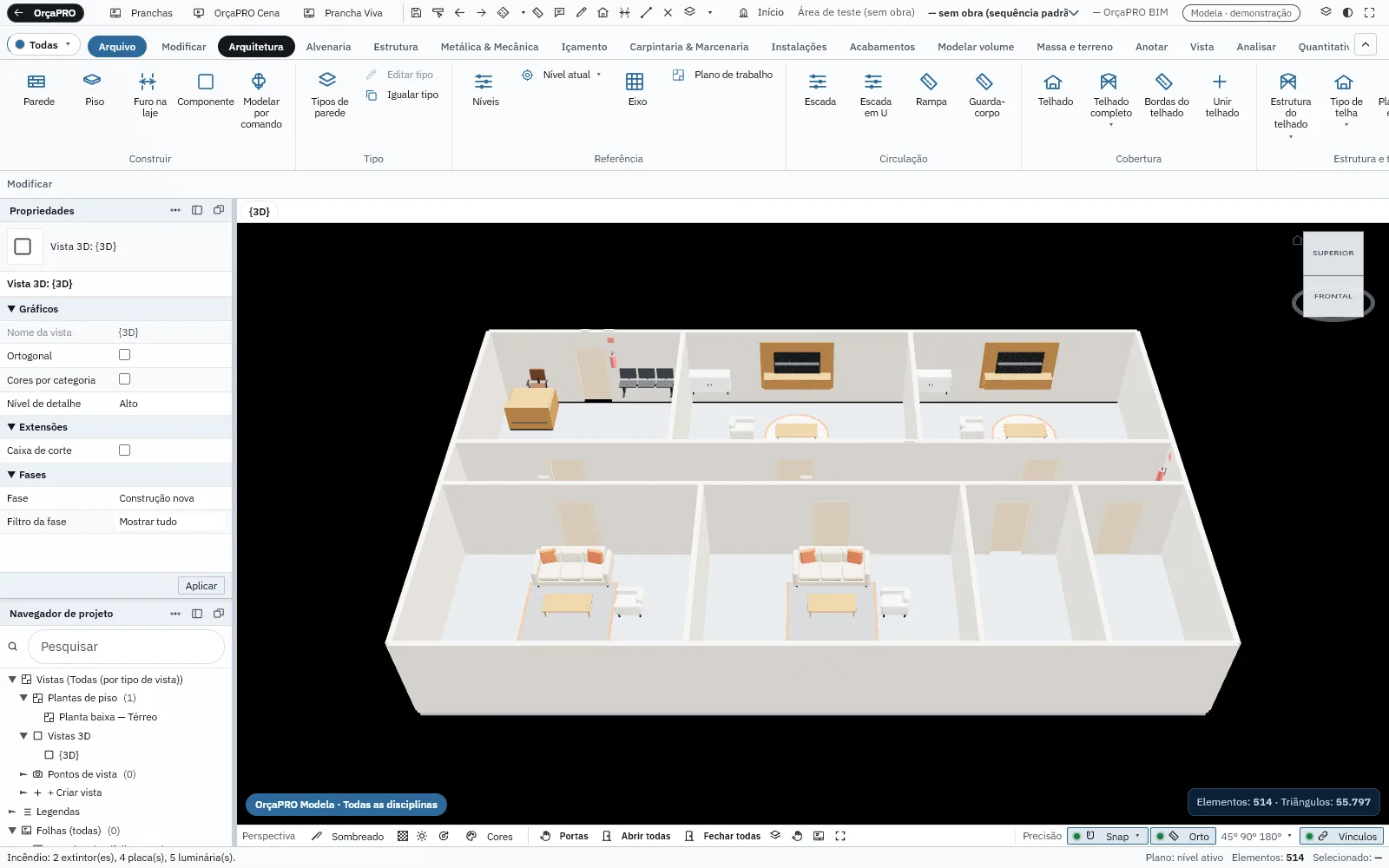This screenshot has height=868, width=1389.
Task: Toggle the Snap precision switch
Action: [1108, 837]
